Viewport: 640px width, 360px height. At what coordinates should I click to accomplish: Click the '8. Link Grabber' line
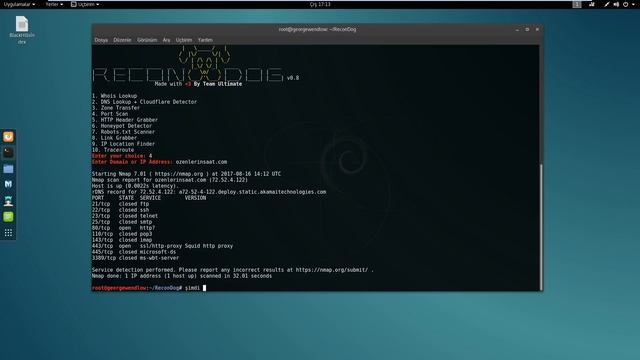(115, 138)
